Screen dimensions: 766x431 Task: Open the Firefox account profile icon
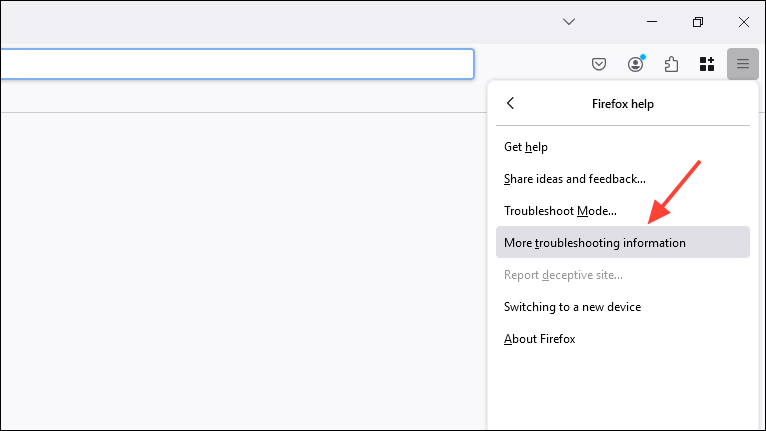636,64
